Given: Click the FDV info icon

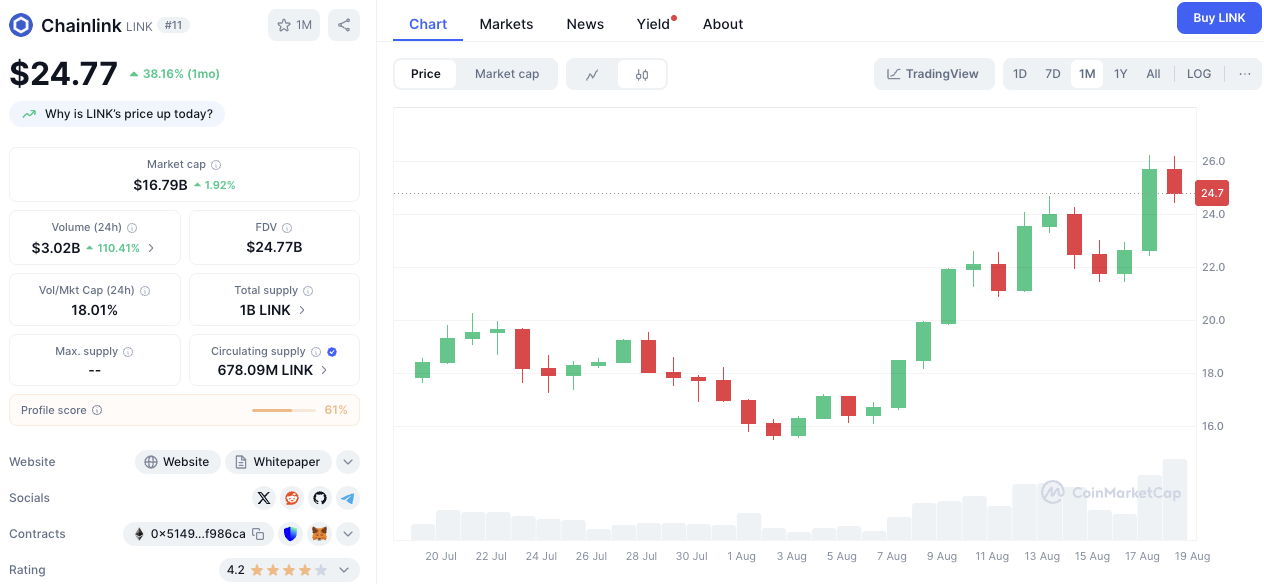Looking at the screenshot, I should pyautogui.click(x=287, y=228).
